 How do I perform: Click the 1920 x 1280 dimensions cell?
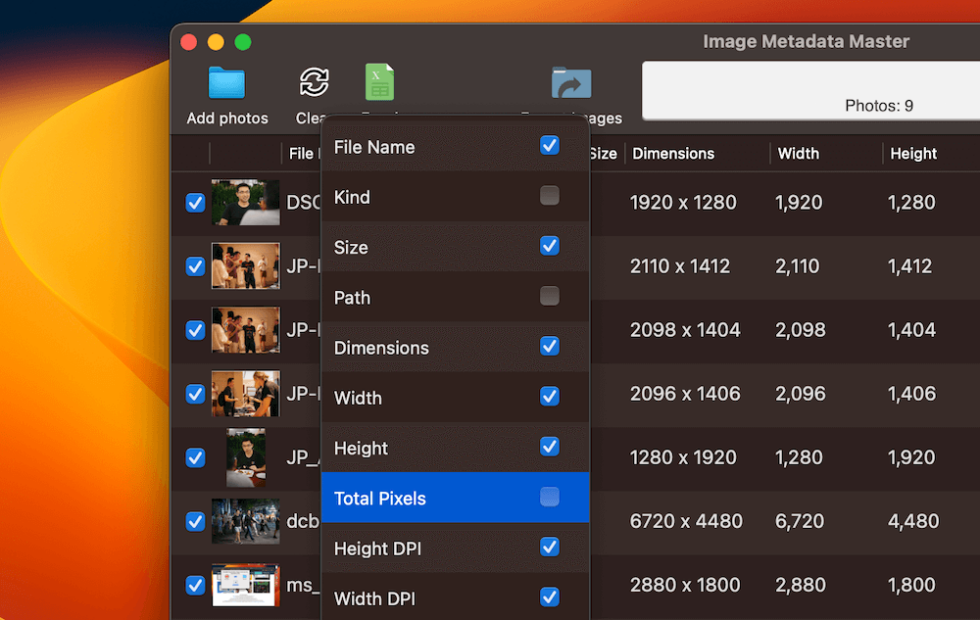point(683,202)
